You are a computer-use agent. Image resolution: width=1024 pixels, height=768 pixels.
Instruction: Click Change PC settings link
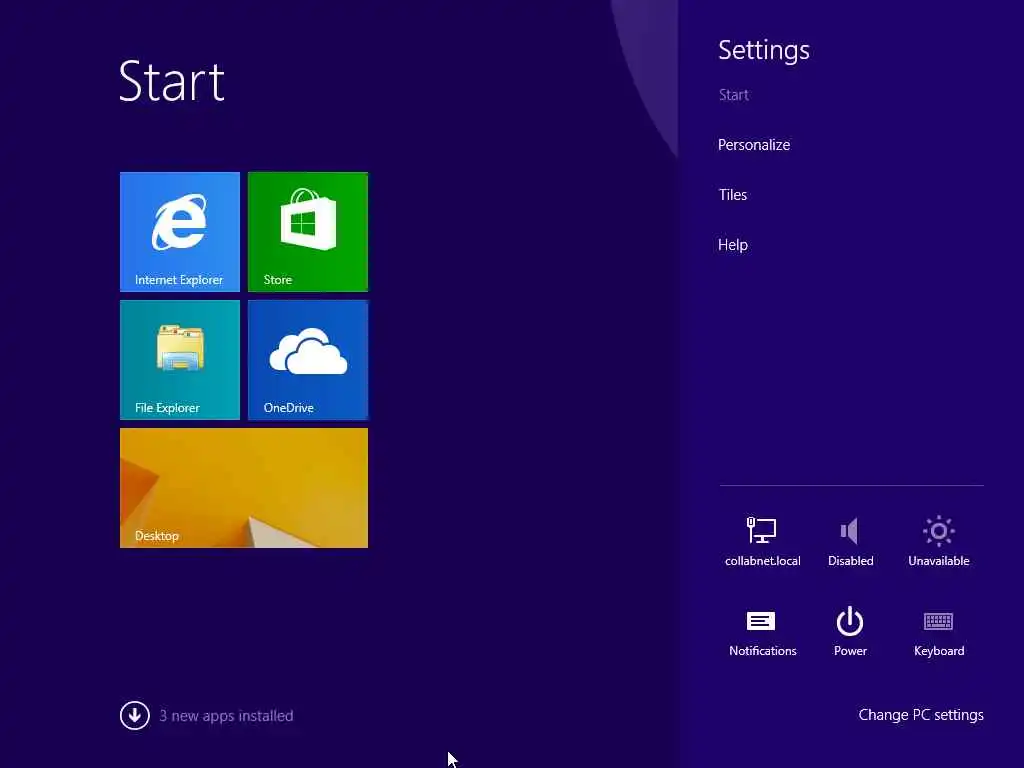point(921,715)
